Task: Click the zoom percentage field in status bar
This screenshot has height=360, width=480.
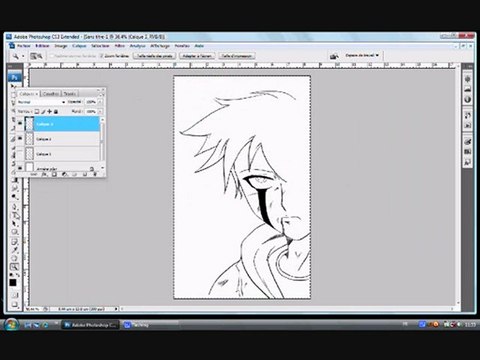Action: (33, 309)
